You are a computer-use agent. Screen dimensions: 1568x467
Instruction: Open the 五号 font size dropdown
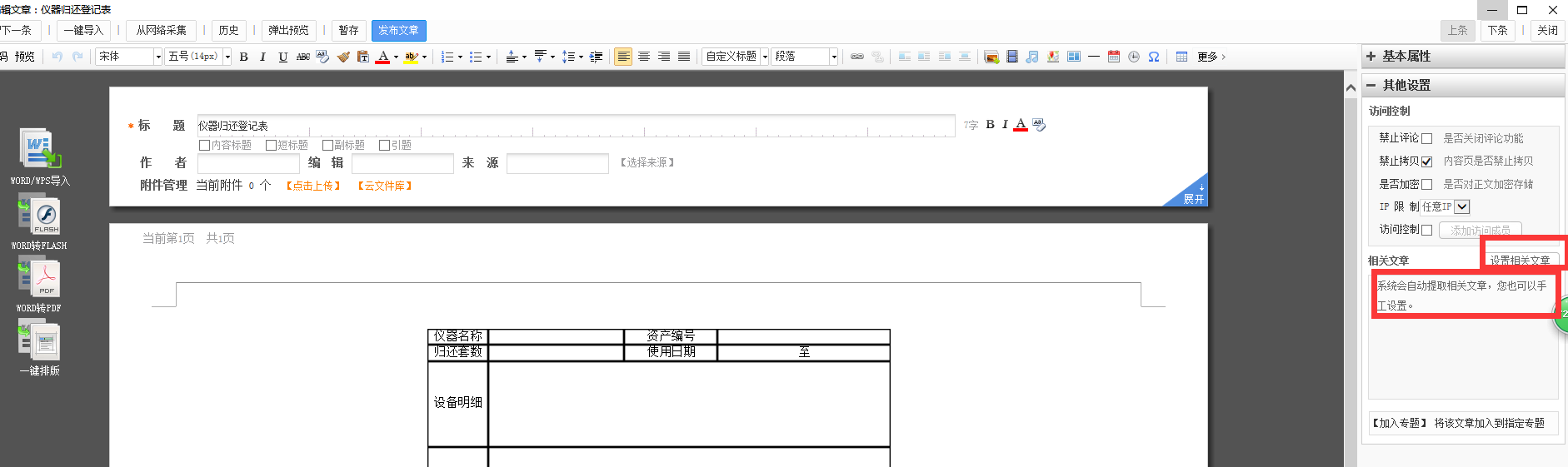(x=227, y=57)
